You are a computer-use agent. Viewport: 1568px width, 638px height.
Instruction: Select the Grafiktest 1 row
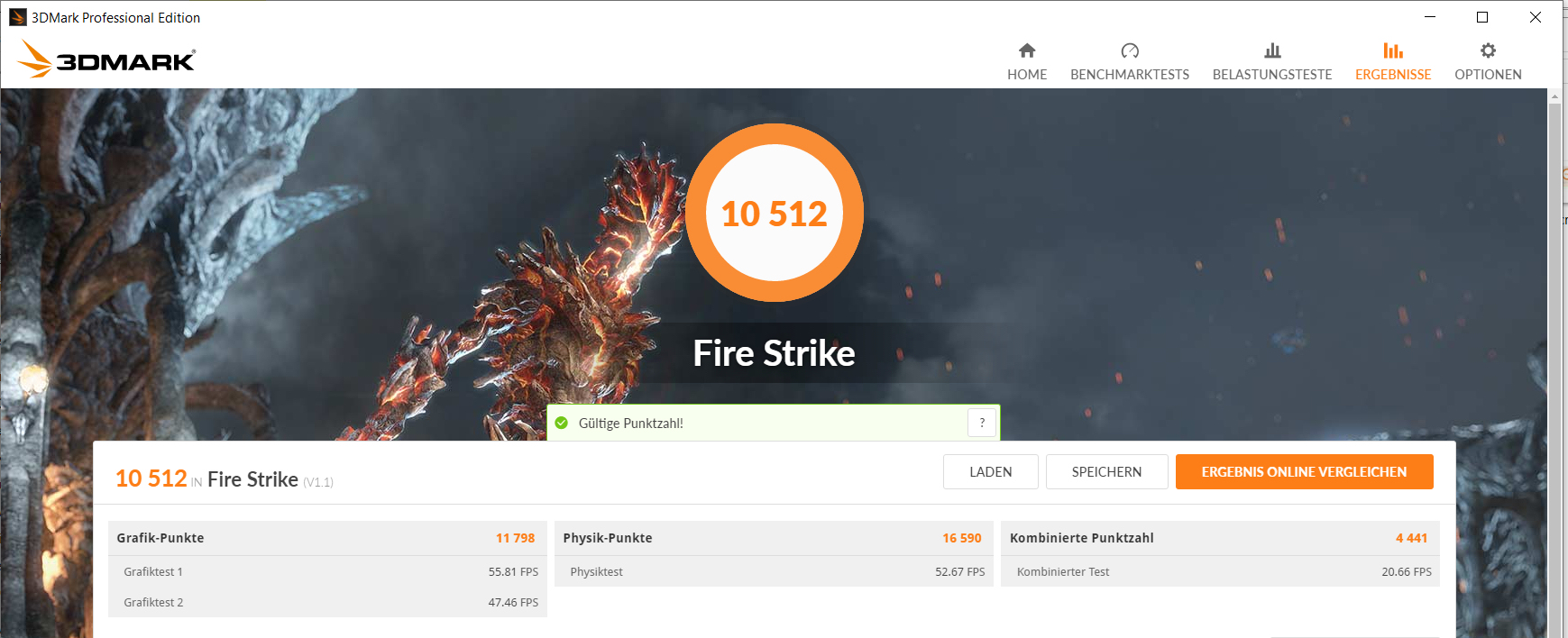(327, 571)
